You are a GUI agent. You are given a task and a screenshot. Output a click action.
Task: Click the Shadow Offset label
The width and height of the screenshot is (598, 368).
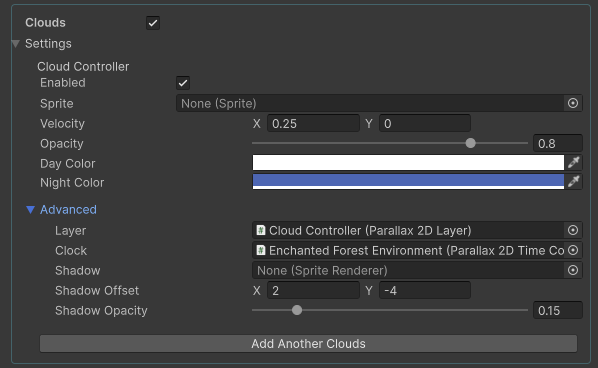pyautogui.click(x=97, y=291)
